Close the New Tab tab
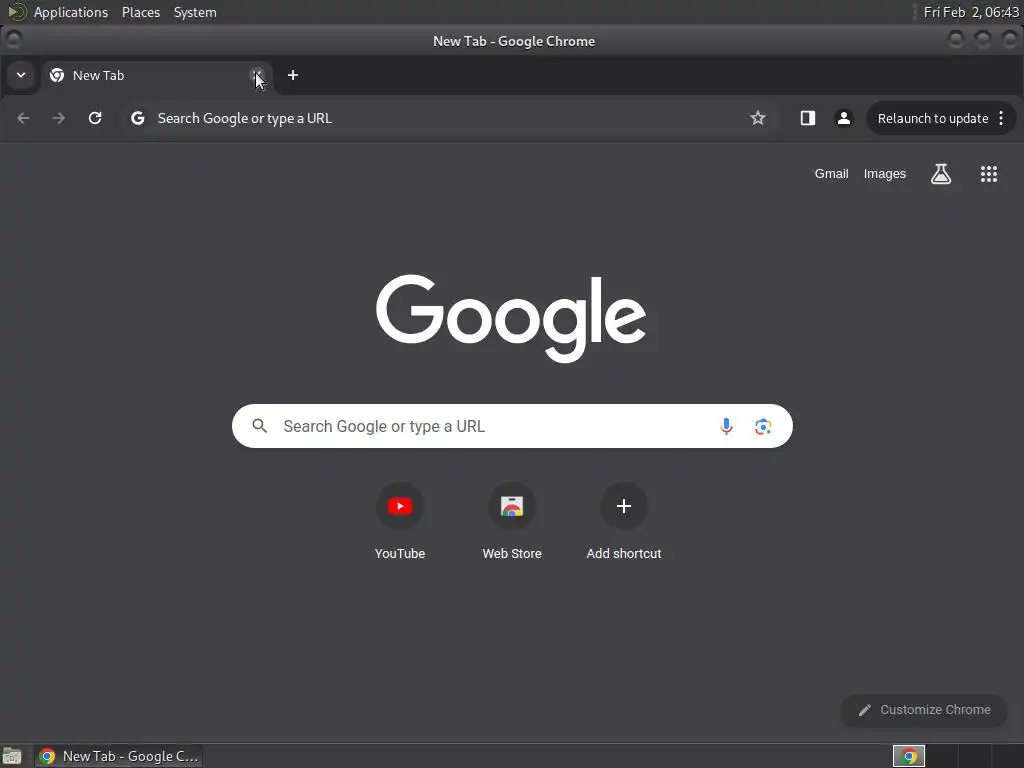1024x768 pixels. 257,76
